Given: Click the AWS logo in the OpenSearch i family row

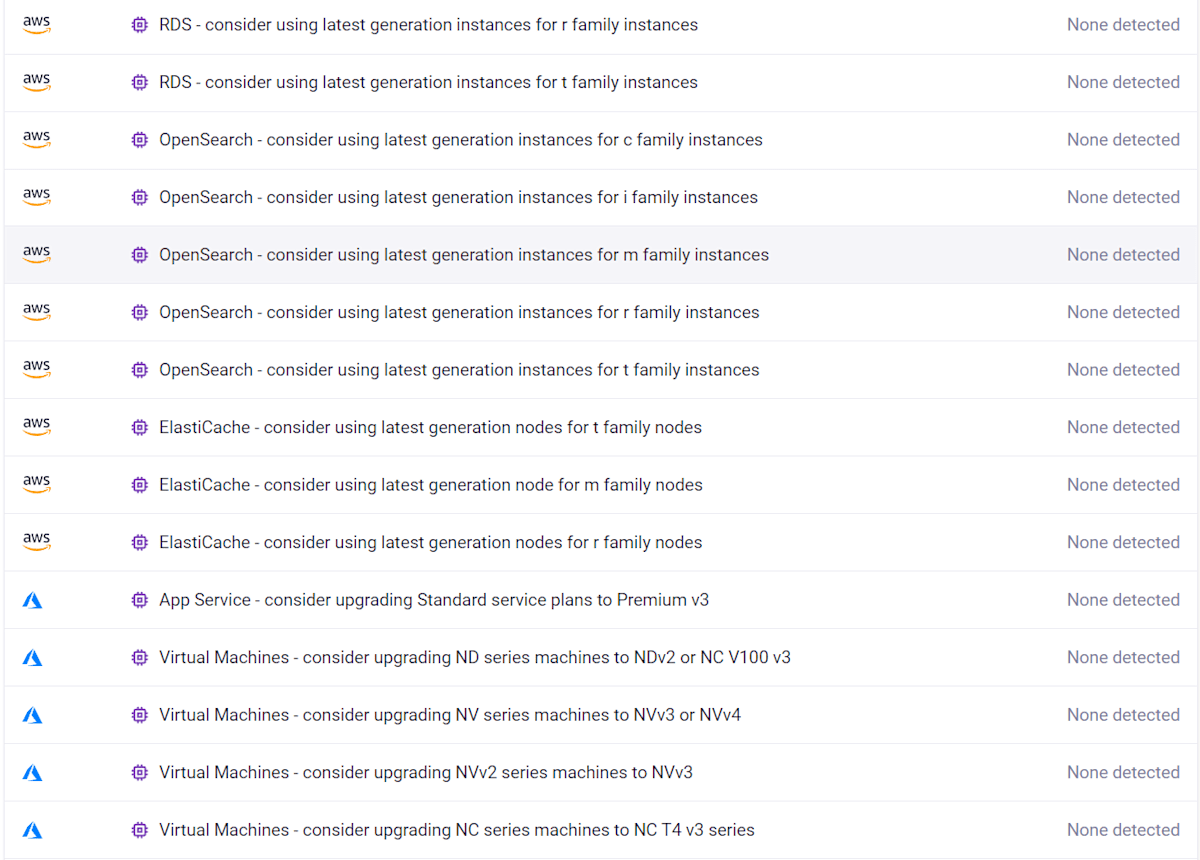Looking at the screenshot, I should [x=37, y=197].
